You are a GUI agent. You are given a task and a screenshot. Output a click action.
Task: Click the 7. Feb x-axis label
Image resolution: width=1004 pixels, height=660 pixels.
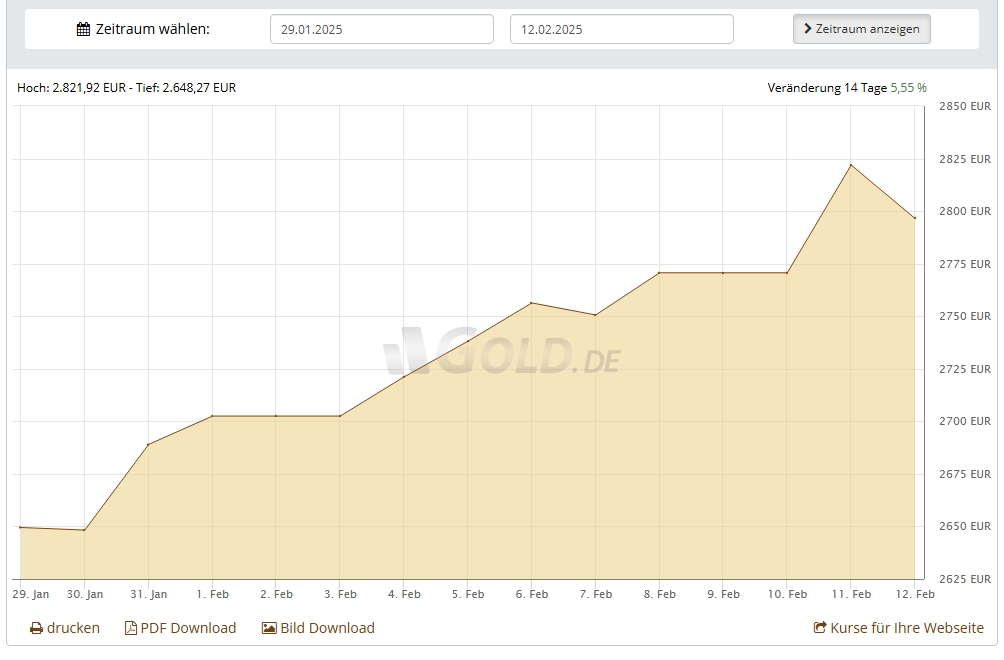[595, 594]
